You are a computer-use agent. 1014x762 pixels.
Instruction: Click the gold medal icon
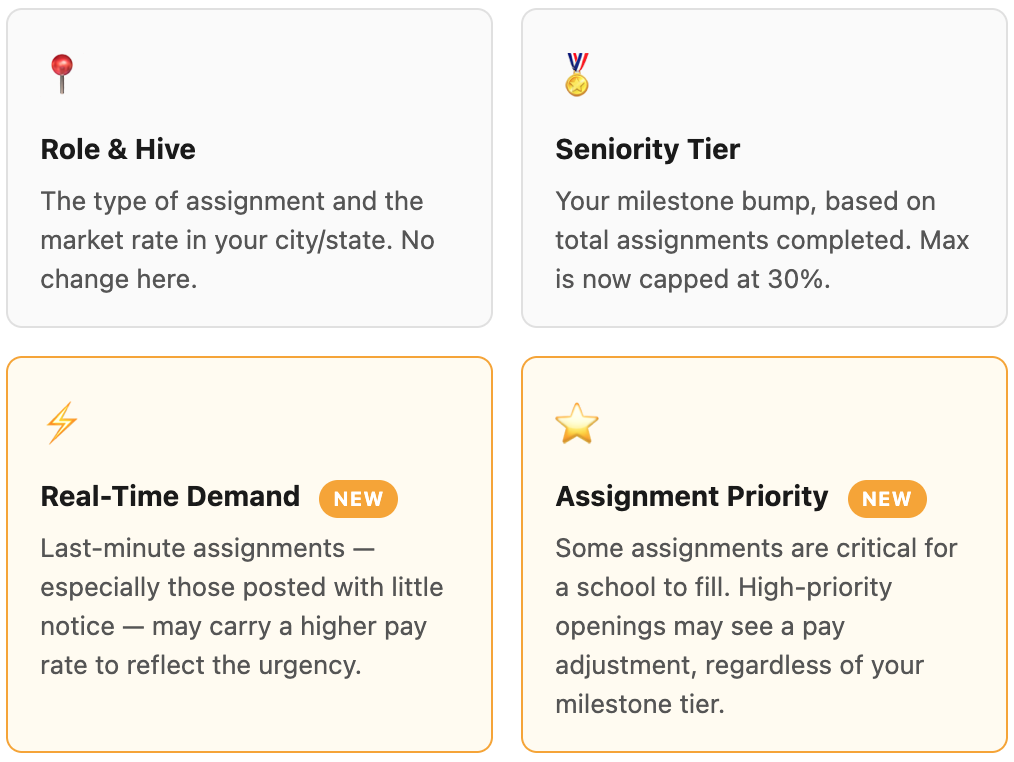[577, 74]
